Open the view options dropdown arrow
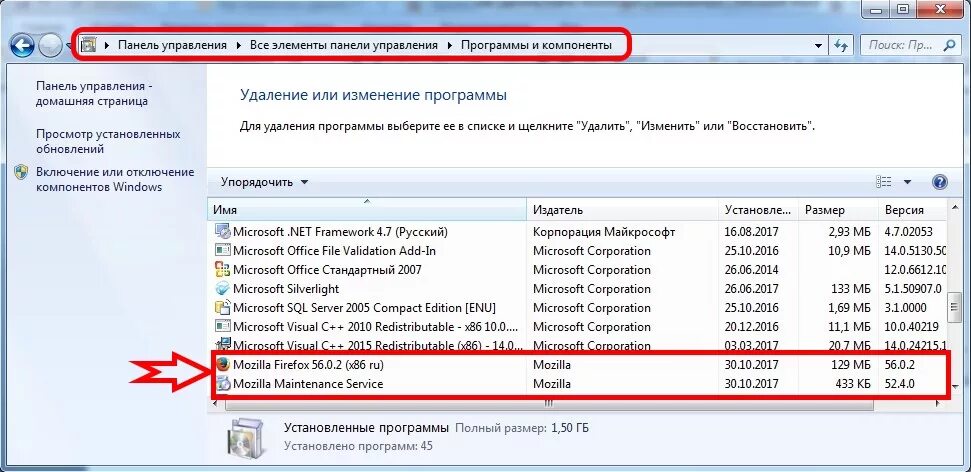 [x=908, y=182]
